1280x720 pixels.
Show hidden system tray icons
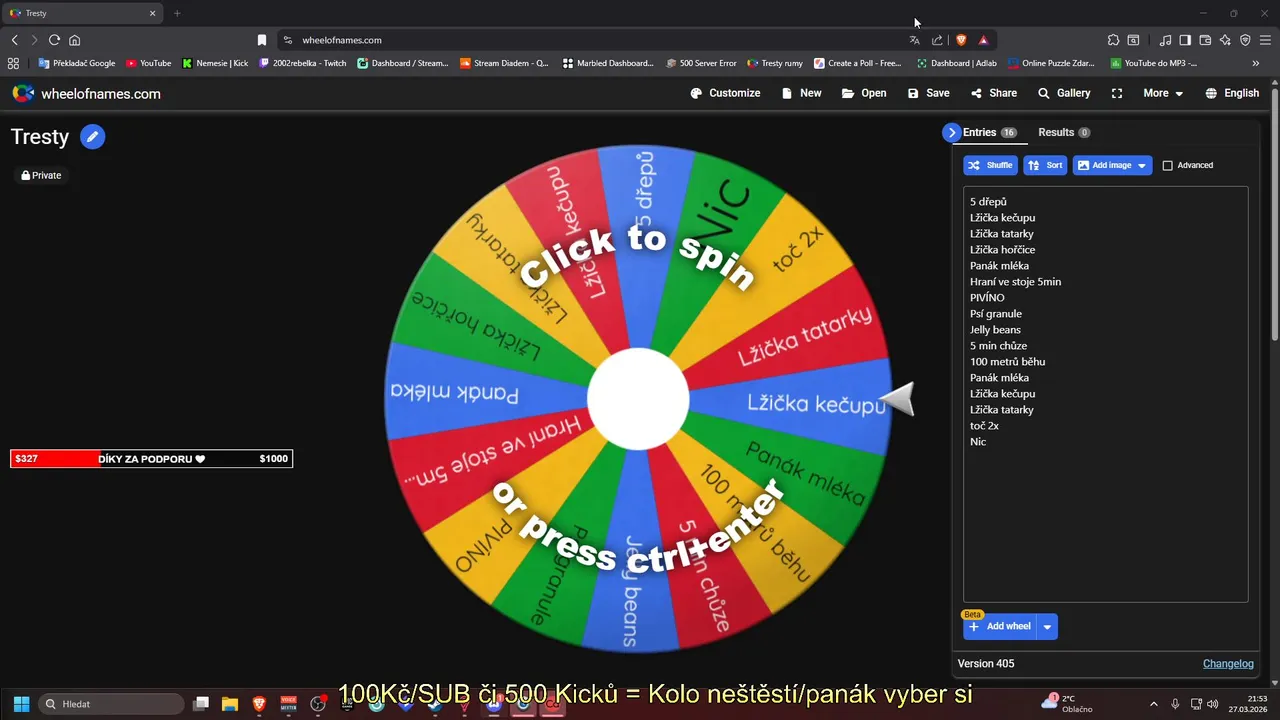(1153, 704)
